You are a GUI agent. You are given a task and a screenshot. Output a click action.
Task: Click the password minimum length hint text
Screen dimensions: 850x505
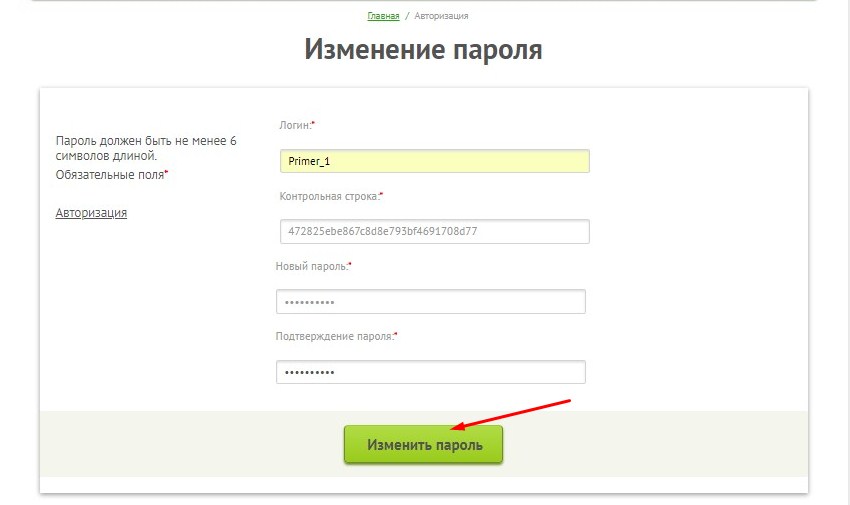[146, 148]
